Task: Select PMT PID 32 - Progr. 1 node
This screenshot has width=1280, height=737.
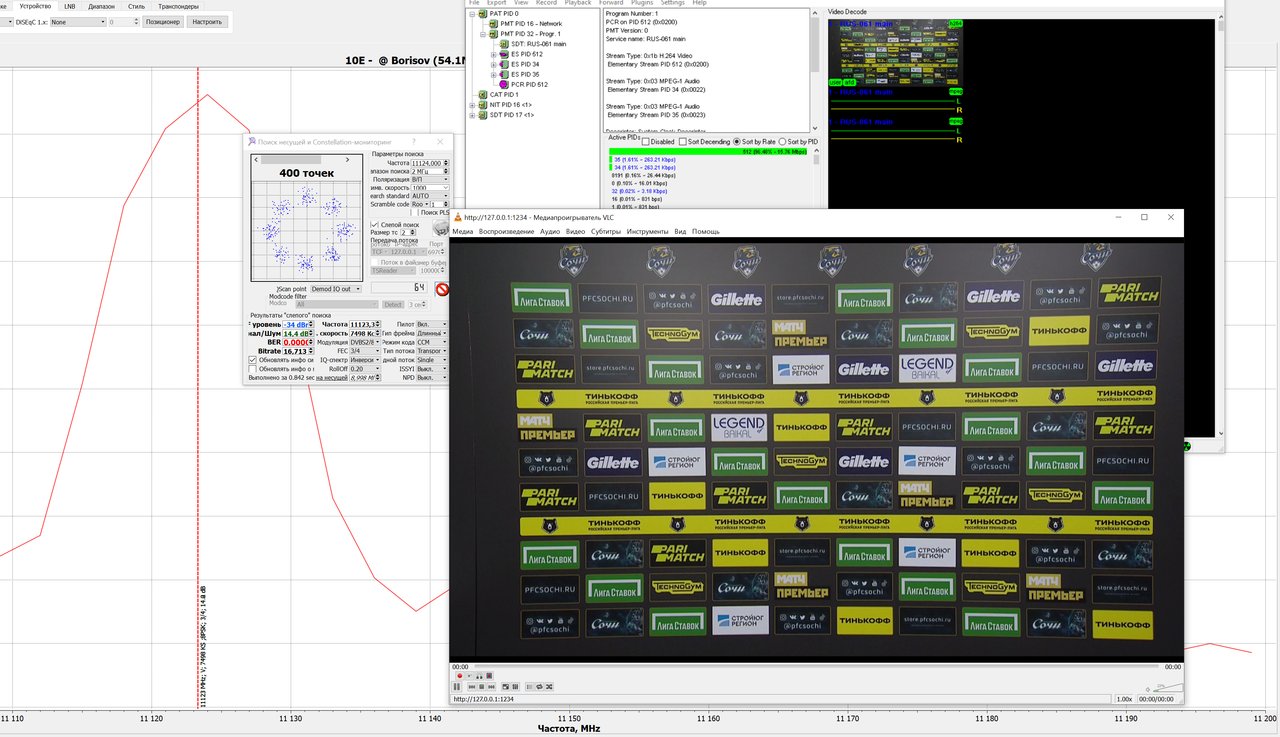Action: tap(530, 34)
